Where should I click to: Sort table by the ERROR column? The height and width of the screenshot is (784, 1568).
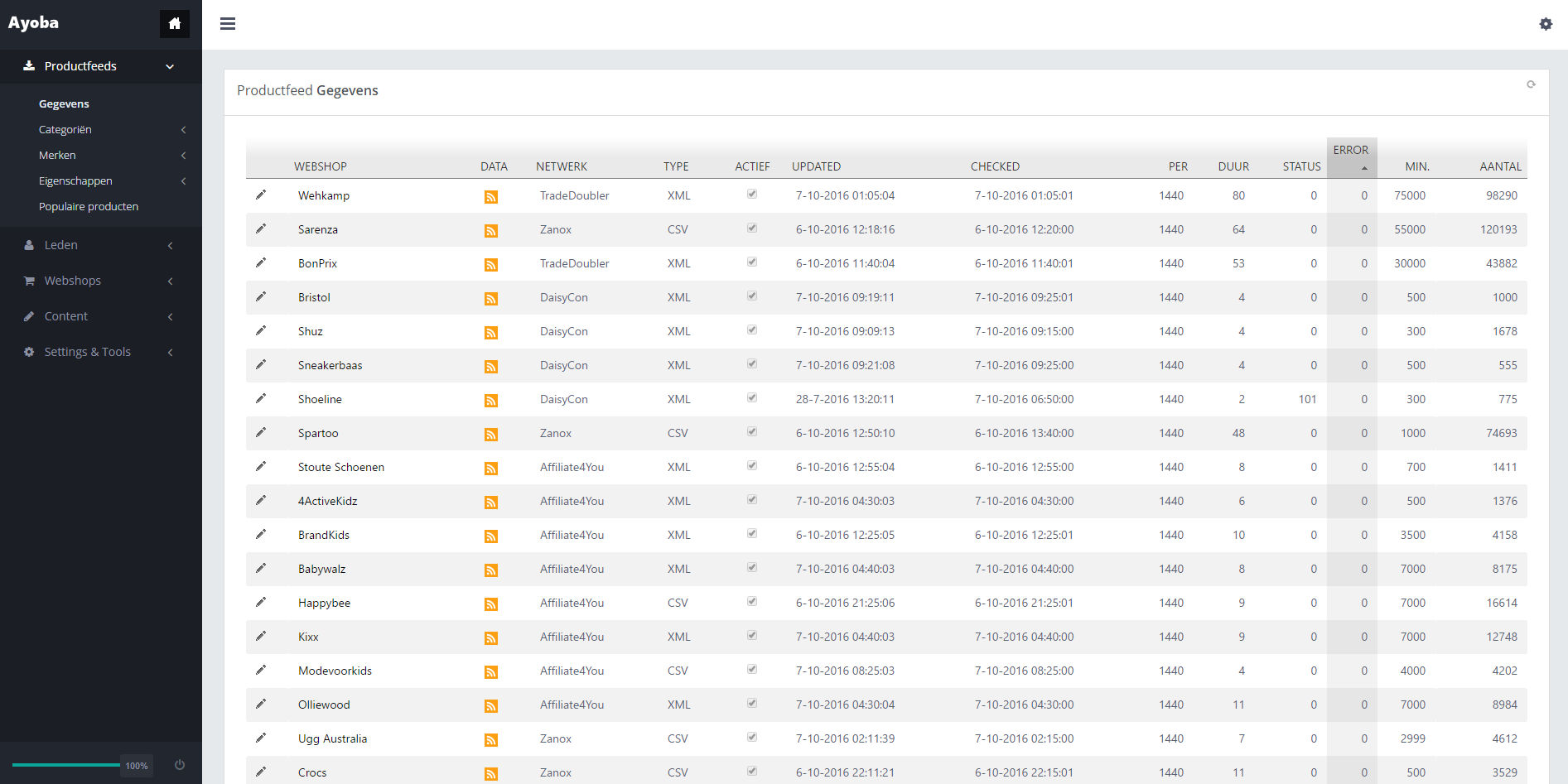click(1351, 157)
